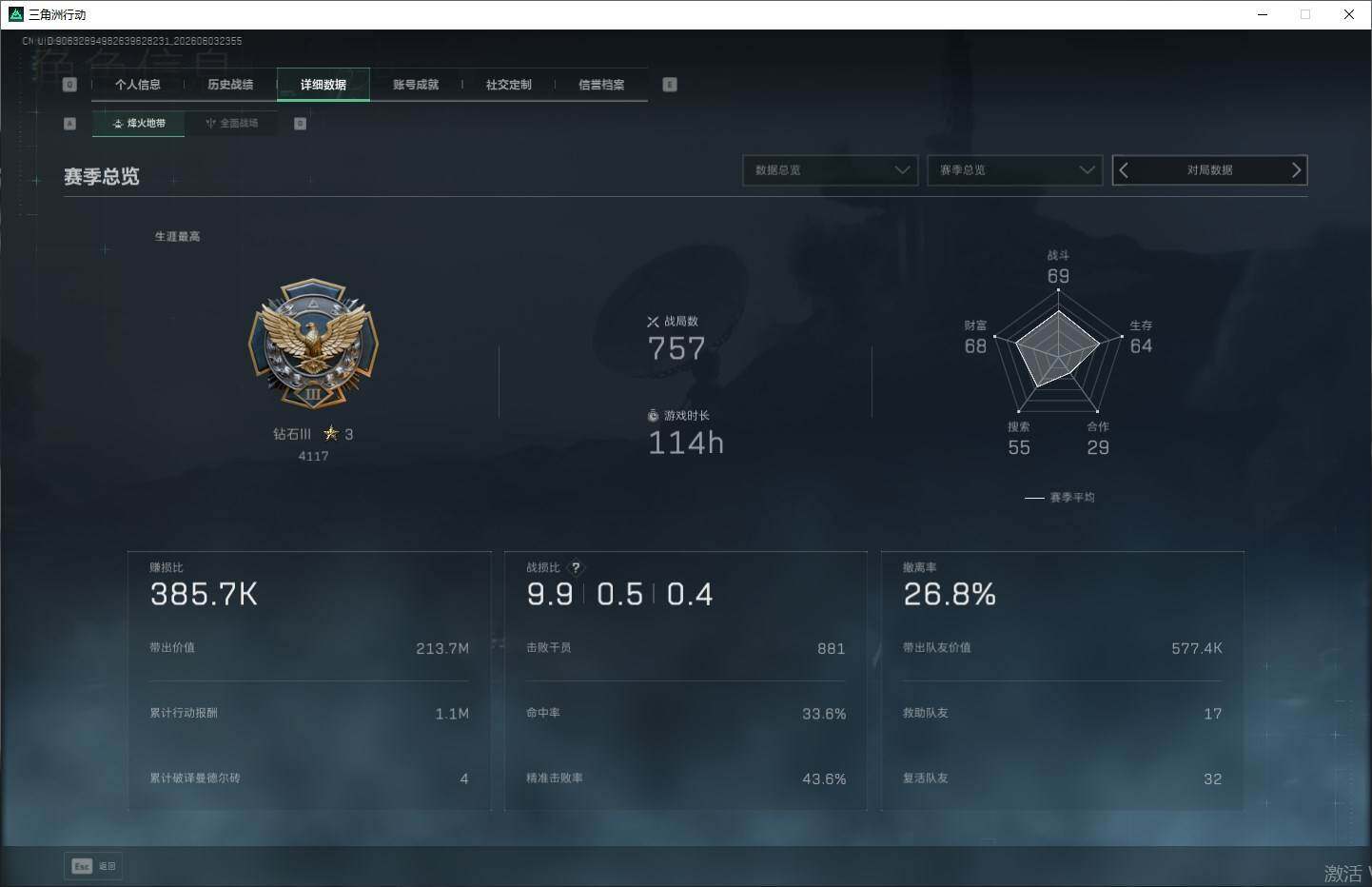The height and width of the screenshot is (887, 1372).
Task: Switch to the 全面战场 mode sub-tab
Action: pyautogui.click(x=231, y=123)
